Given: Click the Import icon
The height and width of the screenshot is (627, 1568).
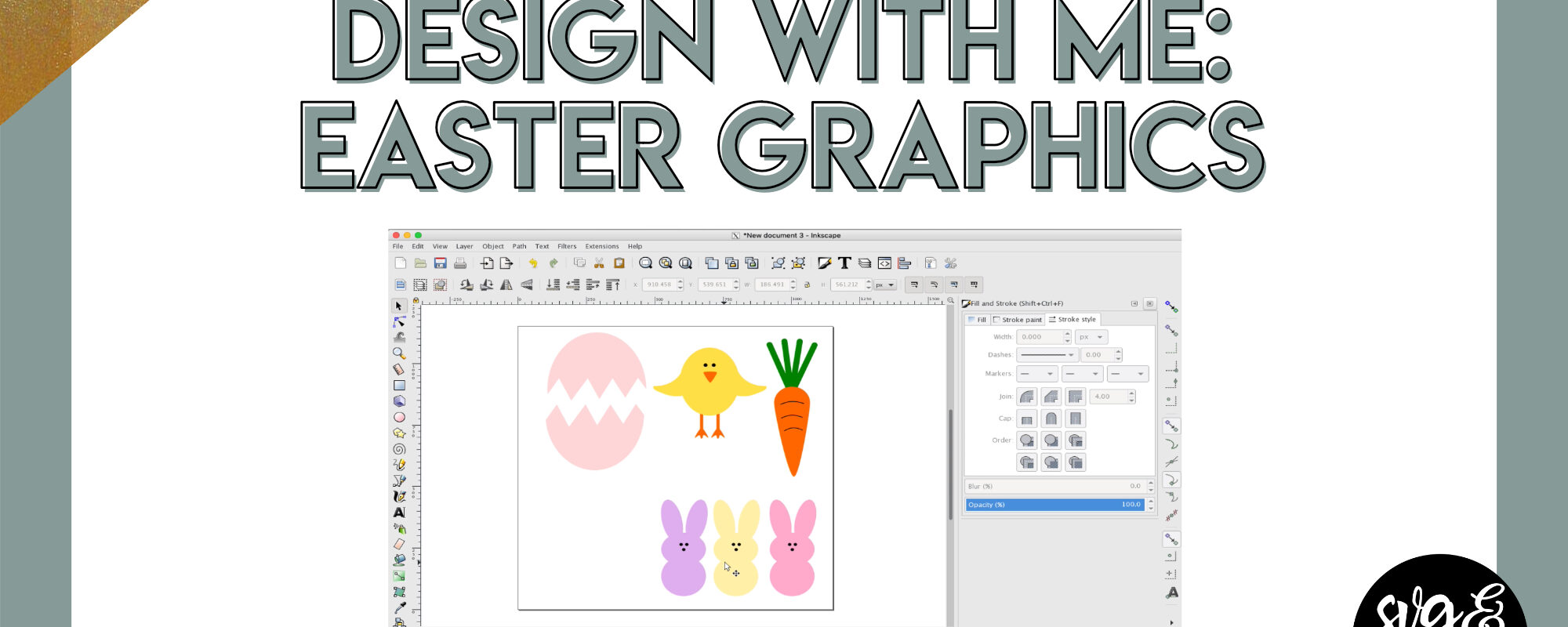Looking at the screenshot, I should 487,263.
